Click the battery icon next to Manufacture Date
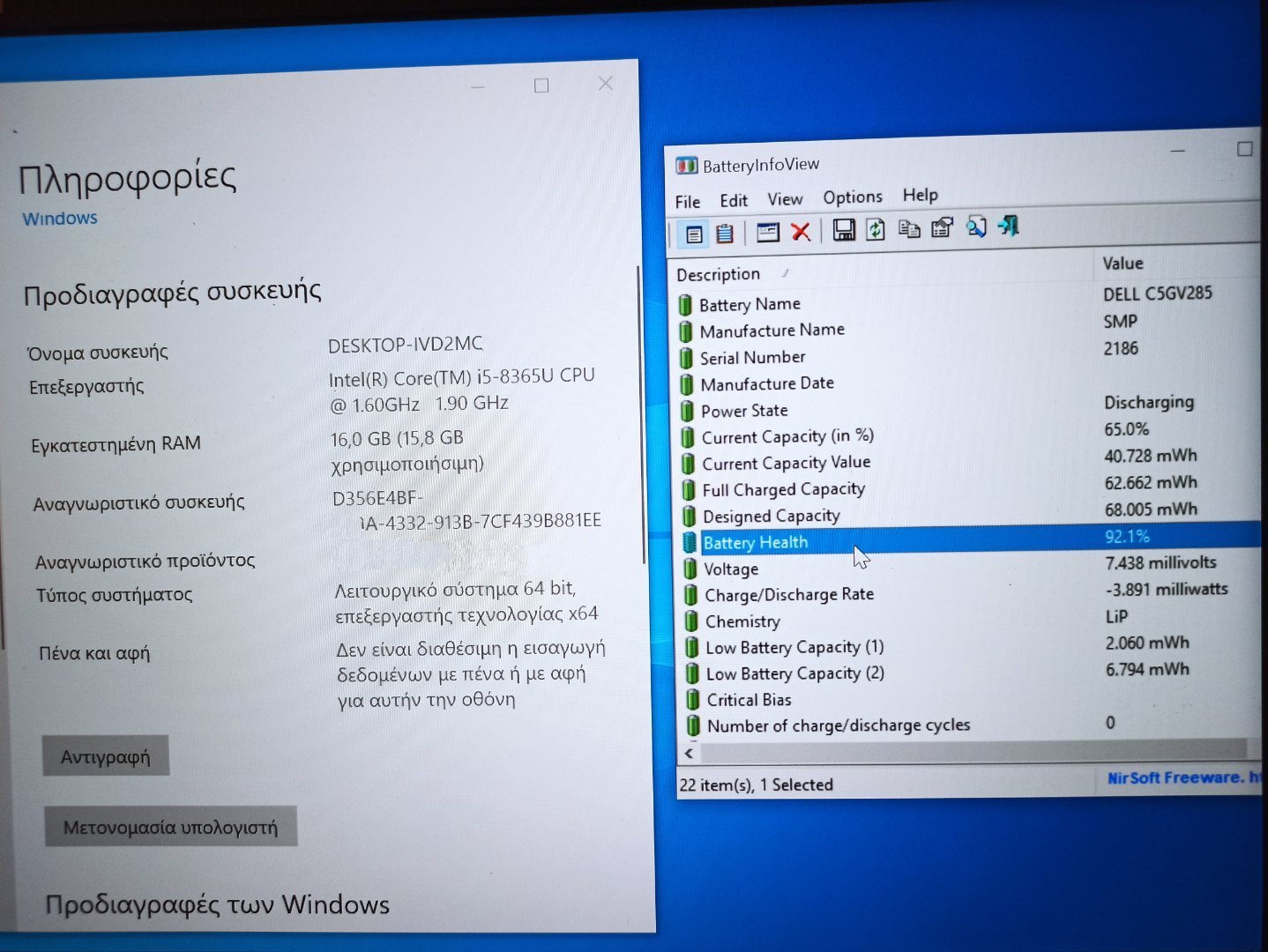Screen dimensions: 1268x952 pos(687,385)
